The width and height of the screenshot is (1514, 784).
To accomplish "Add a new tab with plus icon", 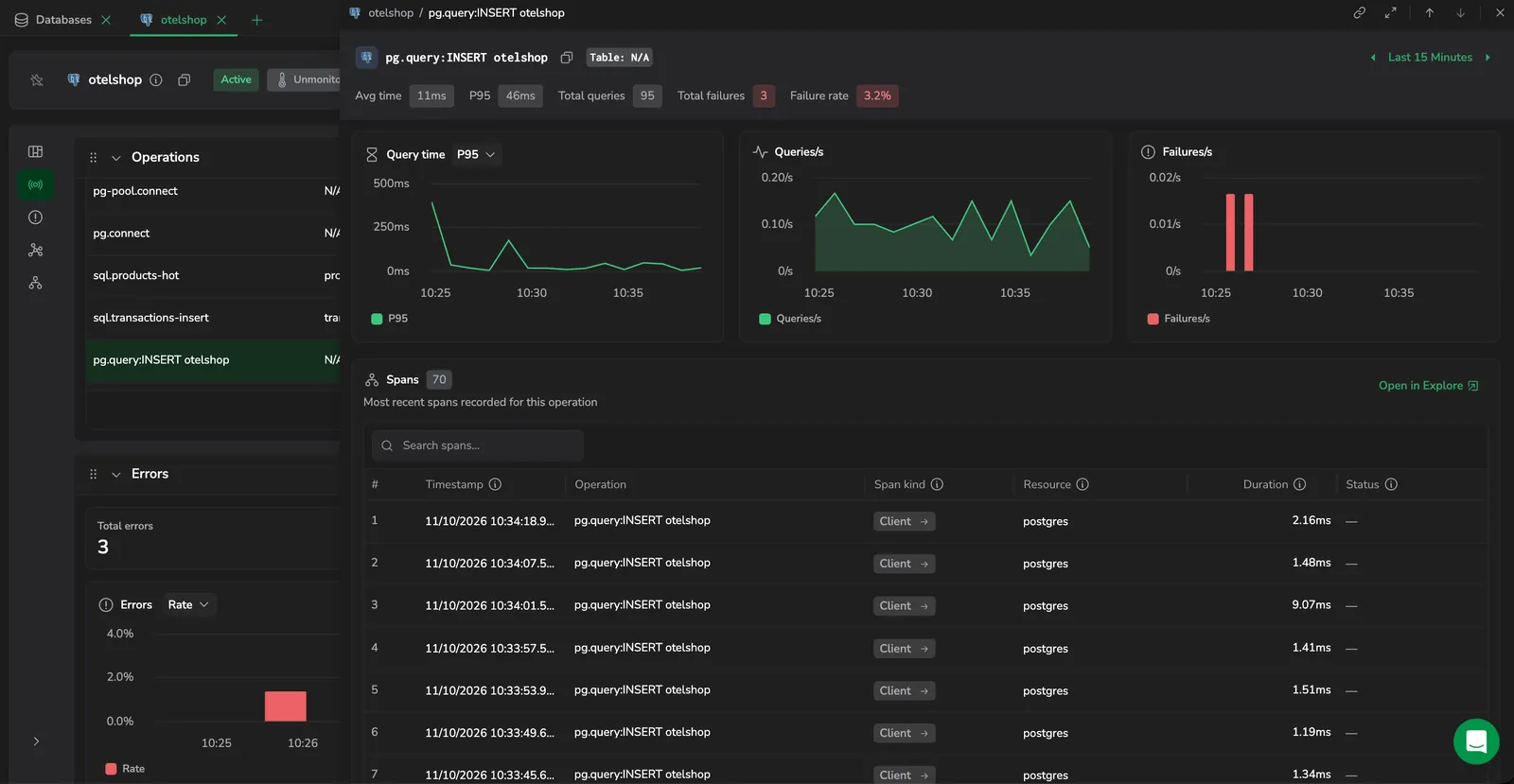I will tap(256, 20).
